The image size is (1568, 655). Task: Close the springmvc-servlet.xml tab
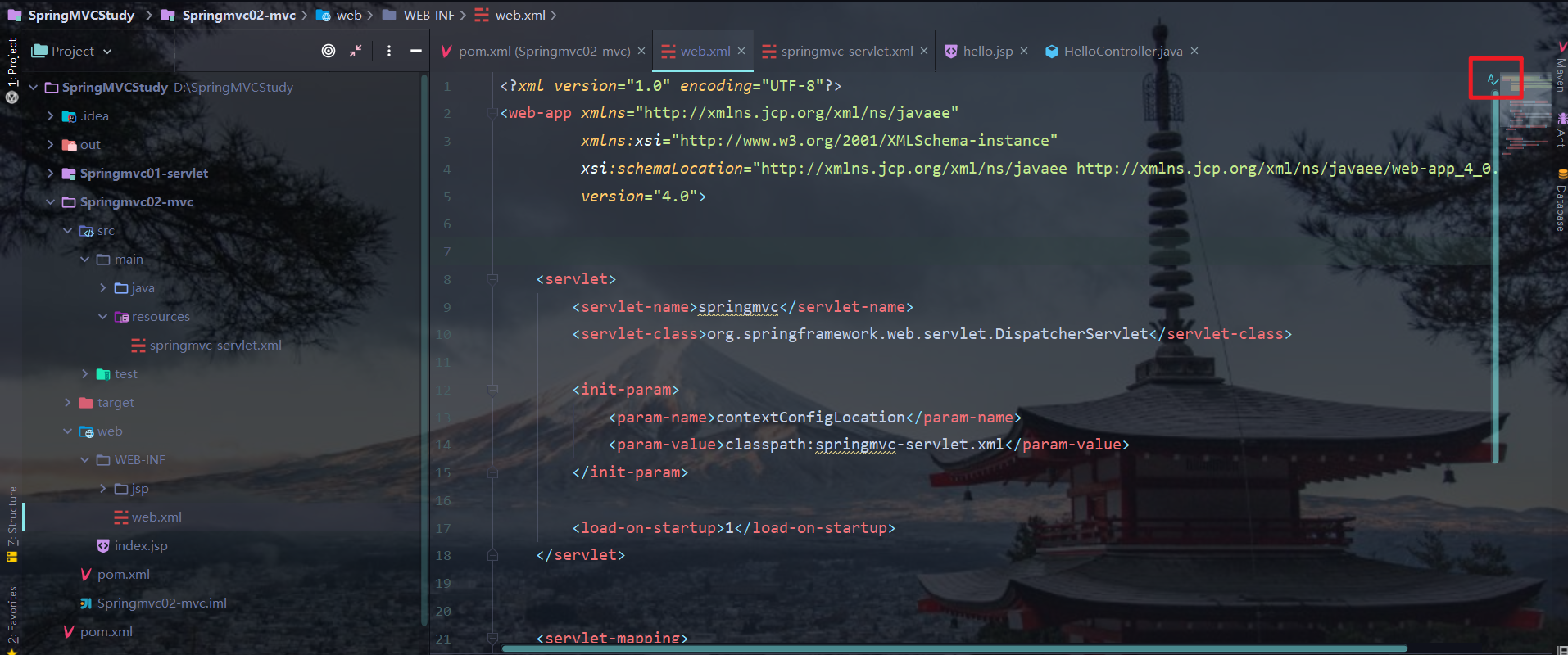(924, 51)
